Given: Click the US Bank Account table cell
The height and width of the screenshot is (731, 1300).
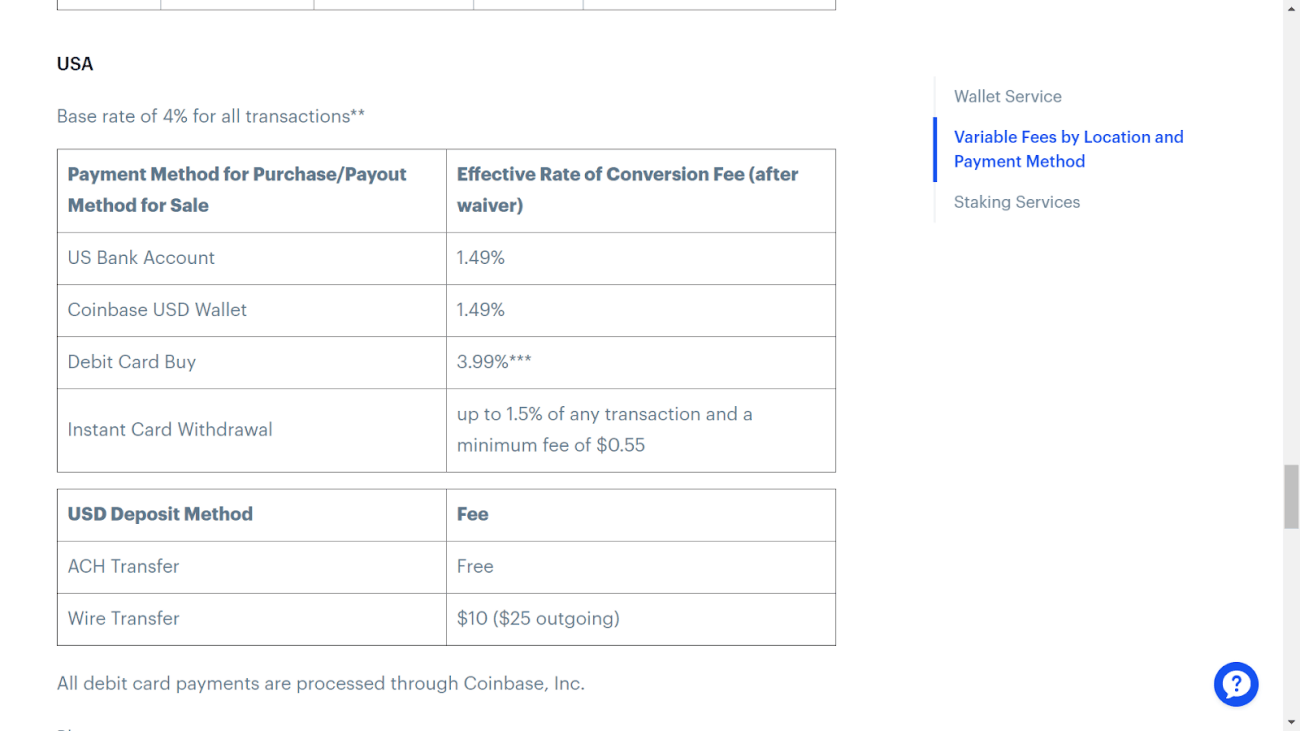Looking at the screenshot, I should click(x=252, y=258).
